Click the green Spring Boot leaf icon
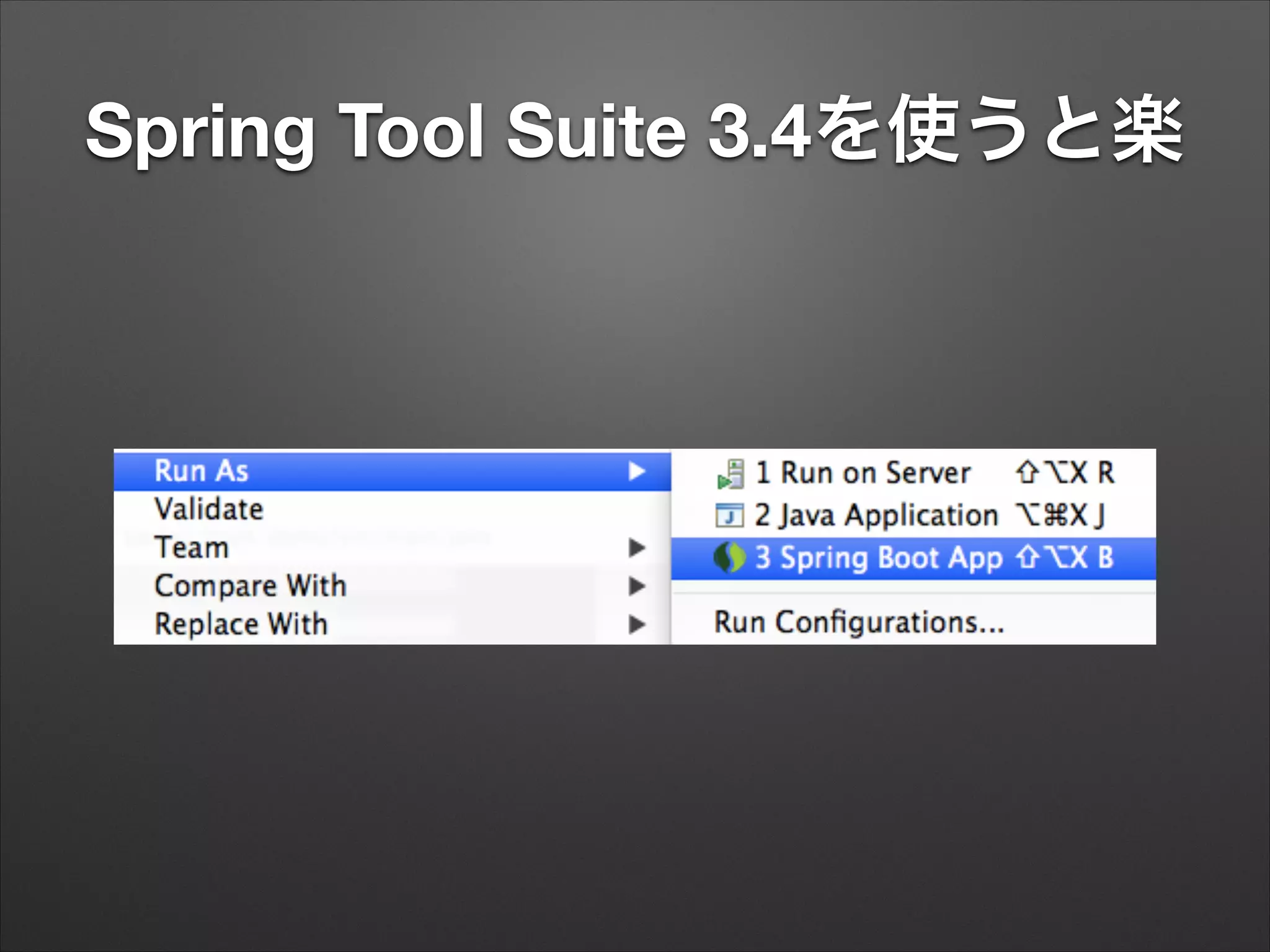This screenshot has width=1270, height=952. coord(729,558)
